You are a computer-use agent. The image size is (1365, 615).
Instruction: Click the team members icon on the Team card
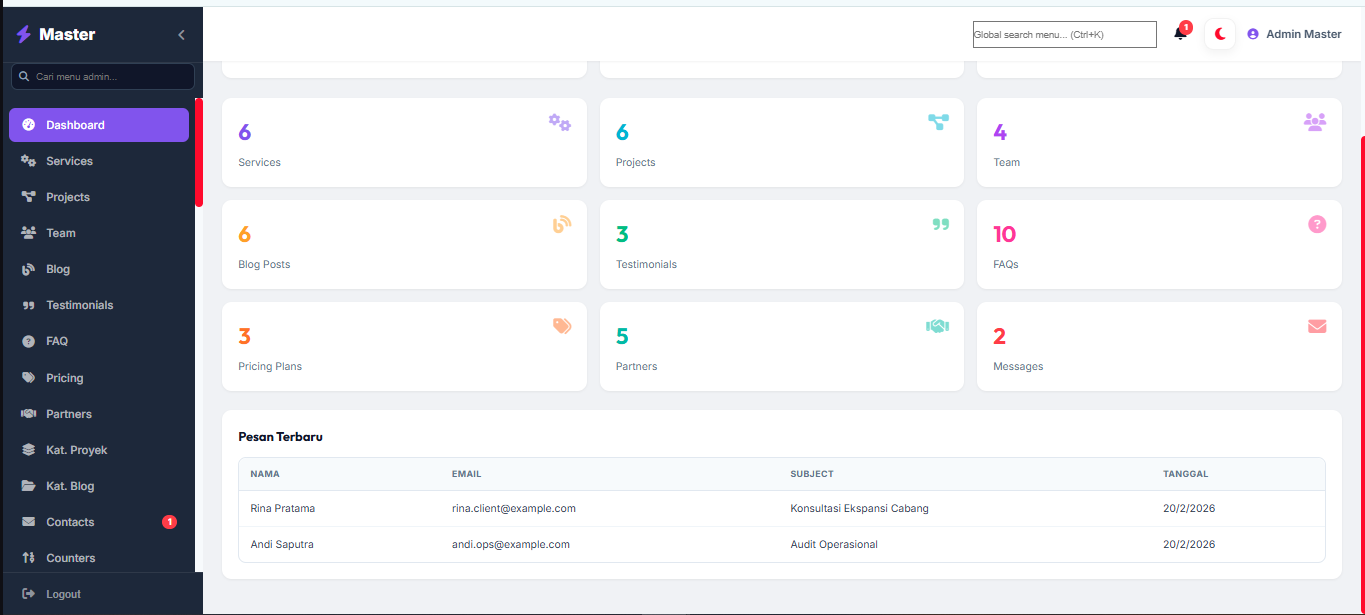pyautogui.click(x=1315, y=121)
